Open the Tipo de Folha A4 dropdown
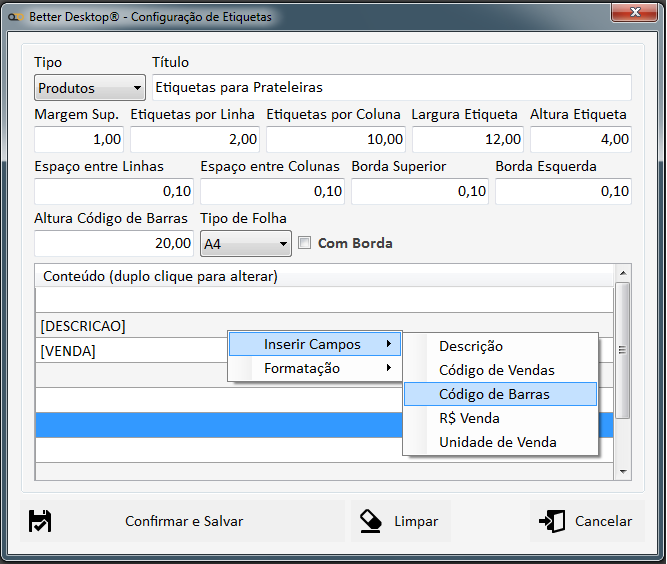Screen dimensions: 667x564 [245, 243]
